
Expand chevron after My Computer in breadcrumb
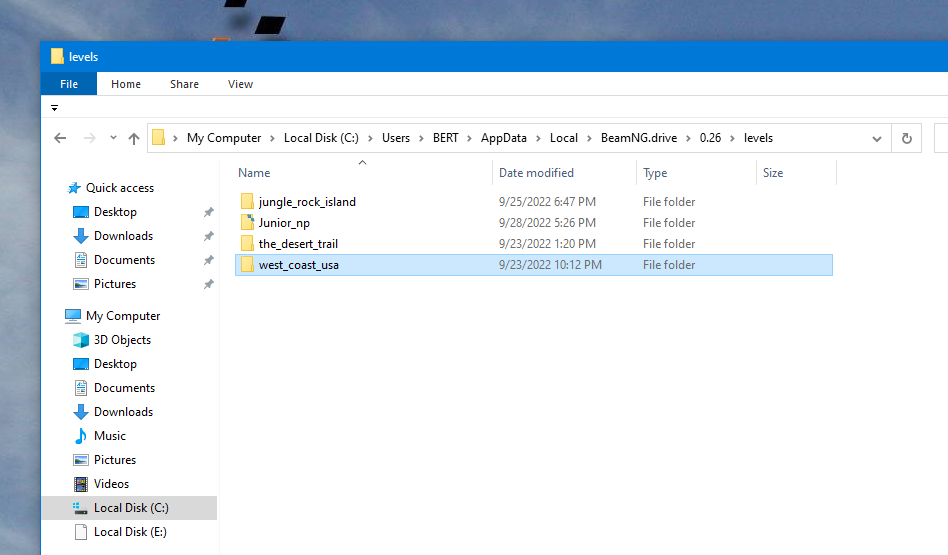coord(272,138)
